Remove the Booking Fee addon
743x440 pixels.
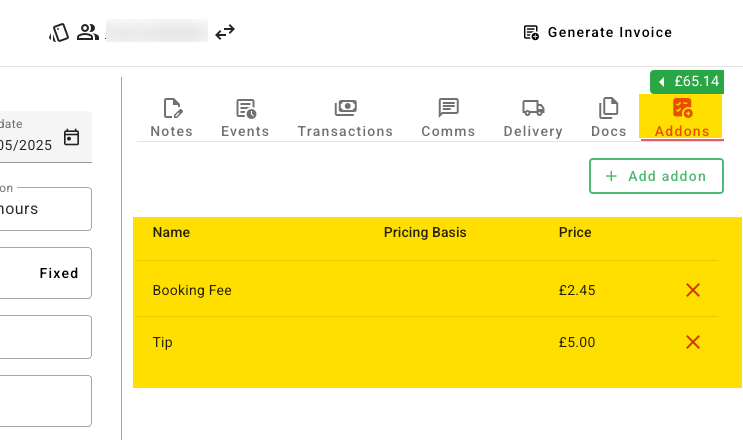tap(692, 290)
